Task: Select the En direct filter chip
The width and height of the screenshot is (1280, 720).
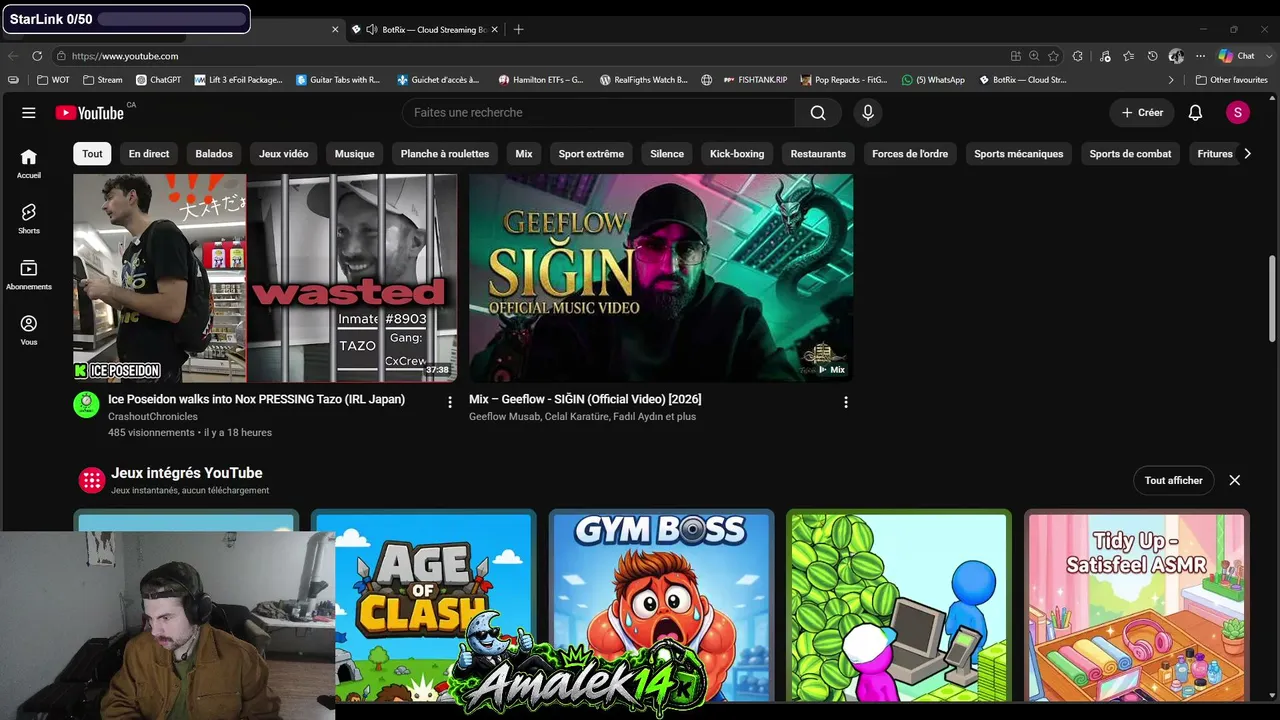Action: pyautogui.click(x=149, y=154)
